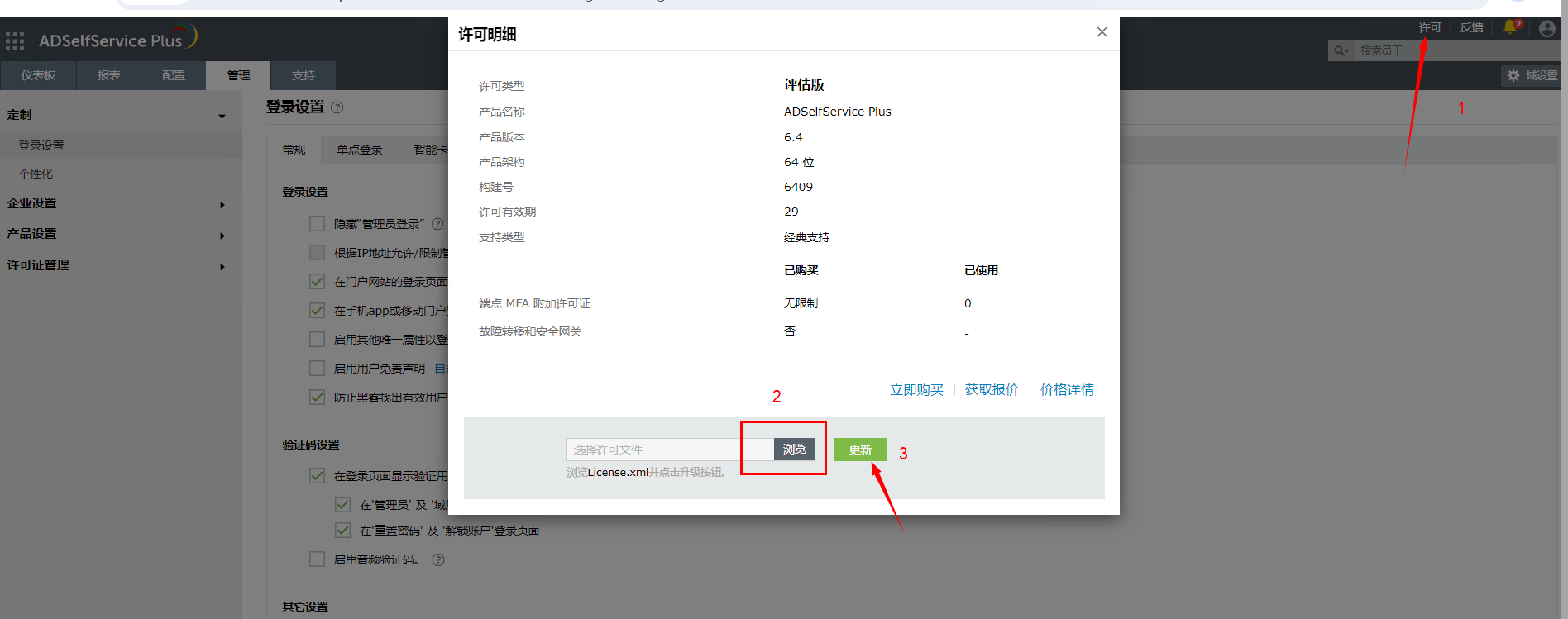Click the 端点 MFA 附加许可证 row label
Screen dimensions: 1568x619
tap(534, 303)
